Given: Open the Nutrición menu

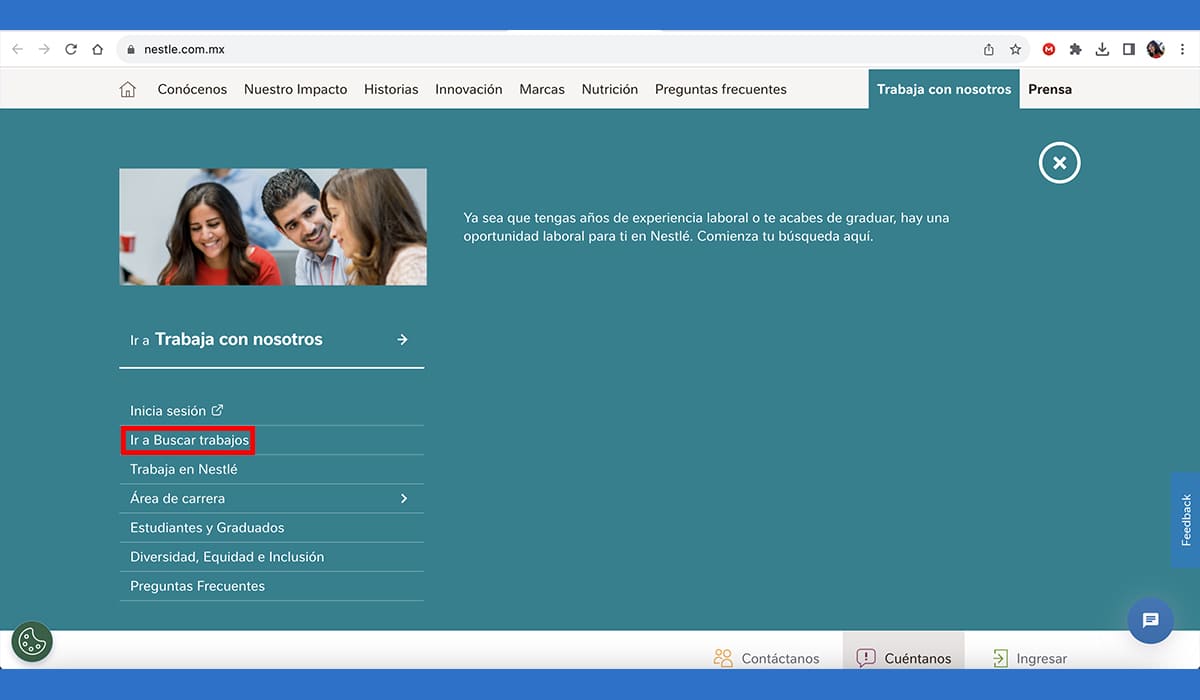Looking at the screenshot, I should (610, 89).
